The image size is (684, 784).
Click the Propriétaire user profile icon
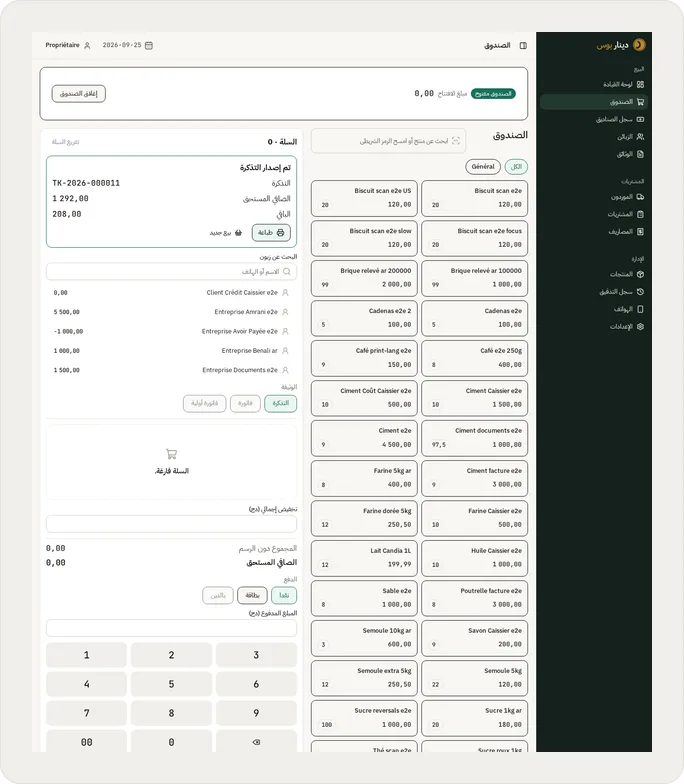[x=87, y=46]
